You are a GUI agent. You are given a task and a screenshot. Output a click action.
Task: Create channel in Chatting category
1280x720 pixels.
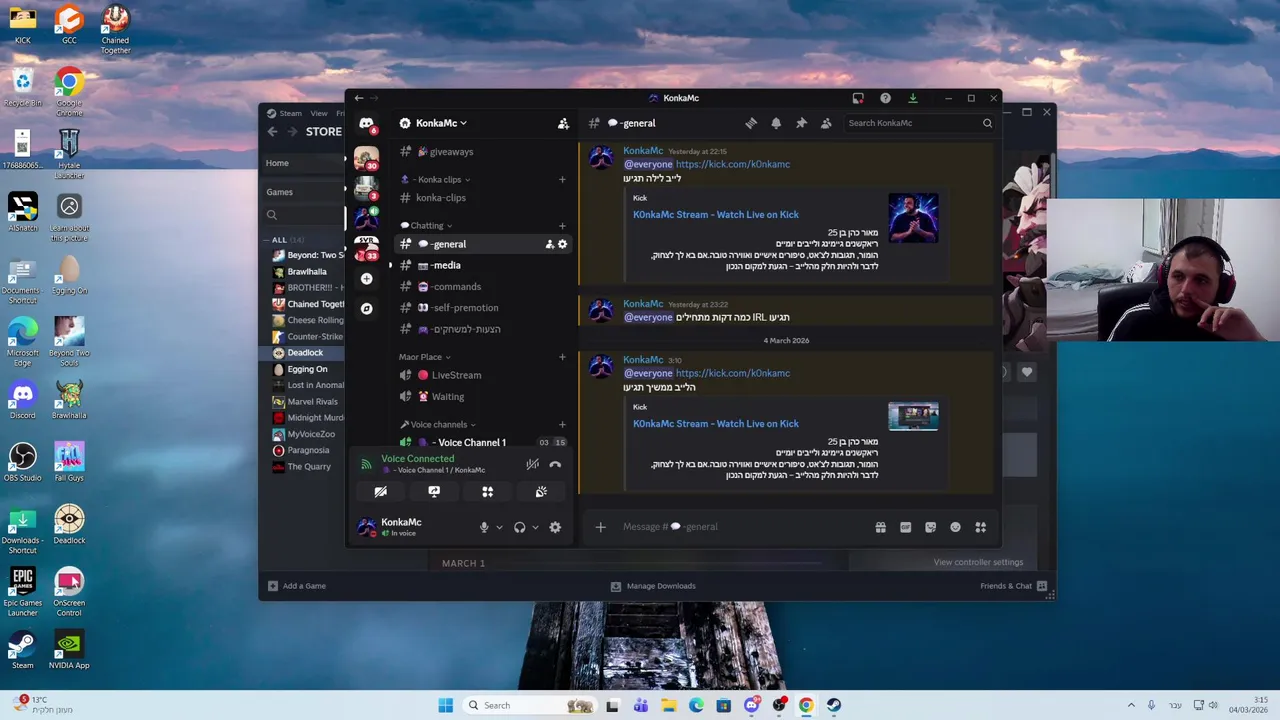562,226
